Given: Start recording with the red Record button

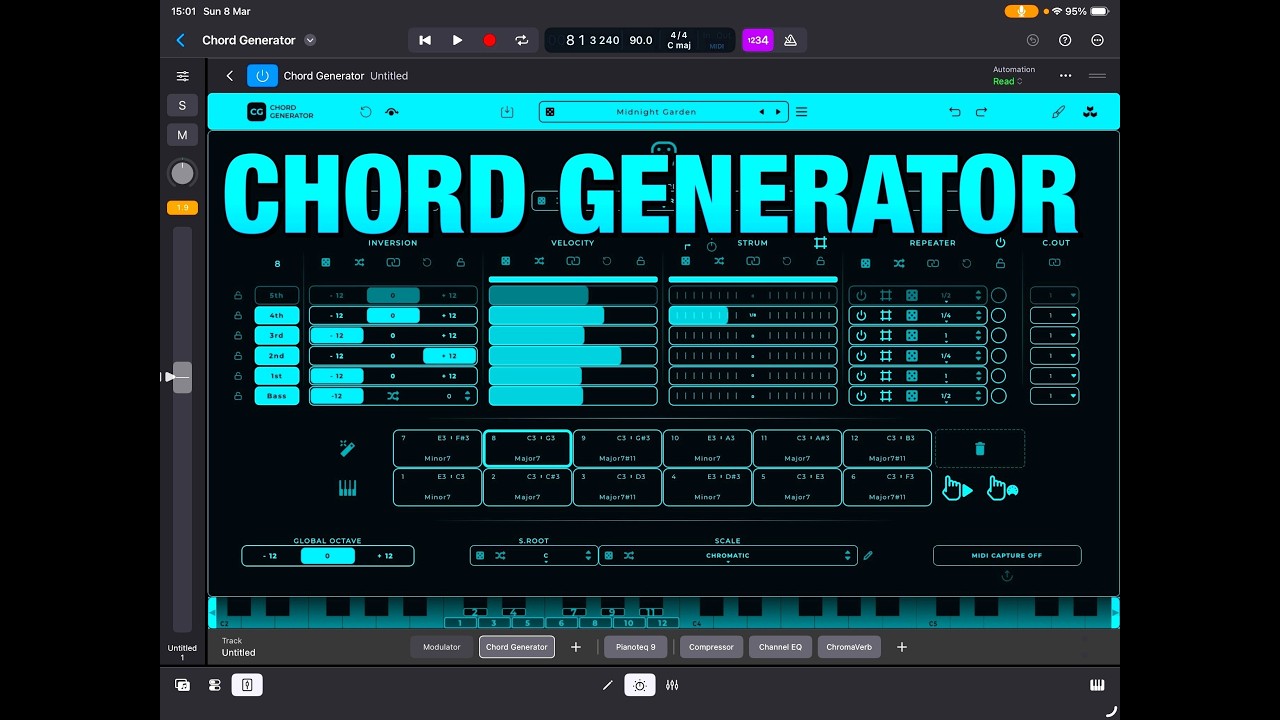Looking at the screenshot, I should click(489, 40).
